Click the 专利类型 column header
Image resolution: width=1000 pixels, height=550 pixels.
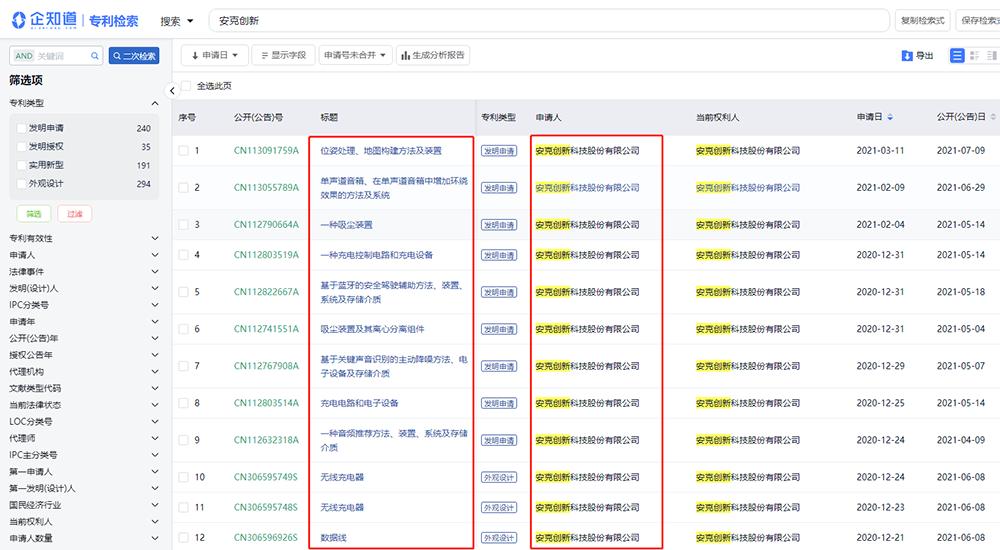(498, 117)
